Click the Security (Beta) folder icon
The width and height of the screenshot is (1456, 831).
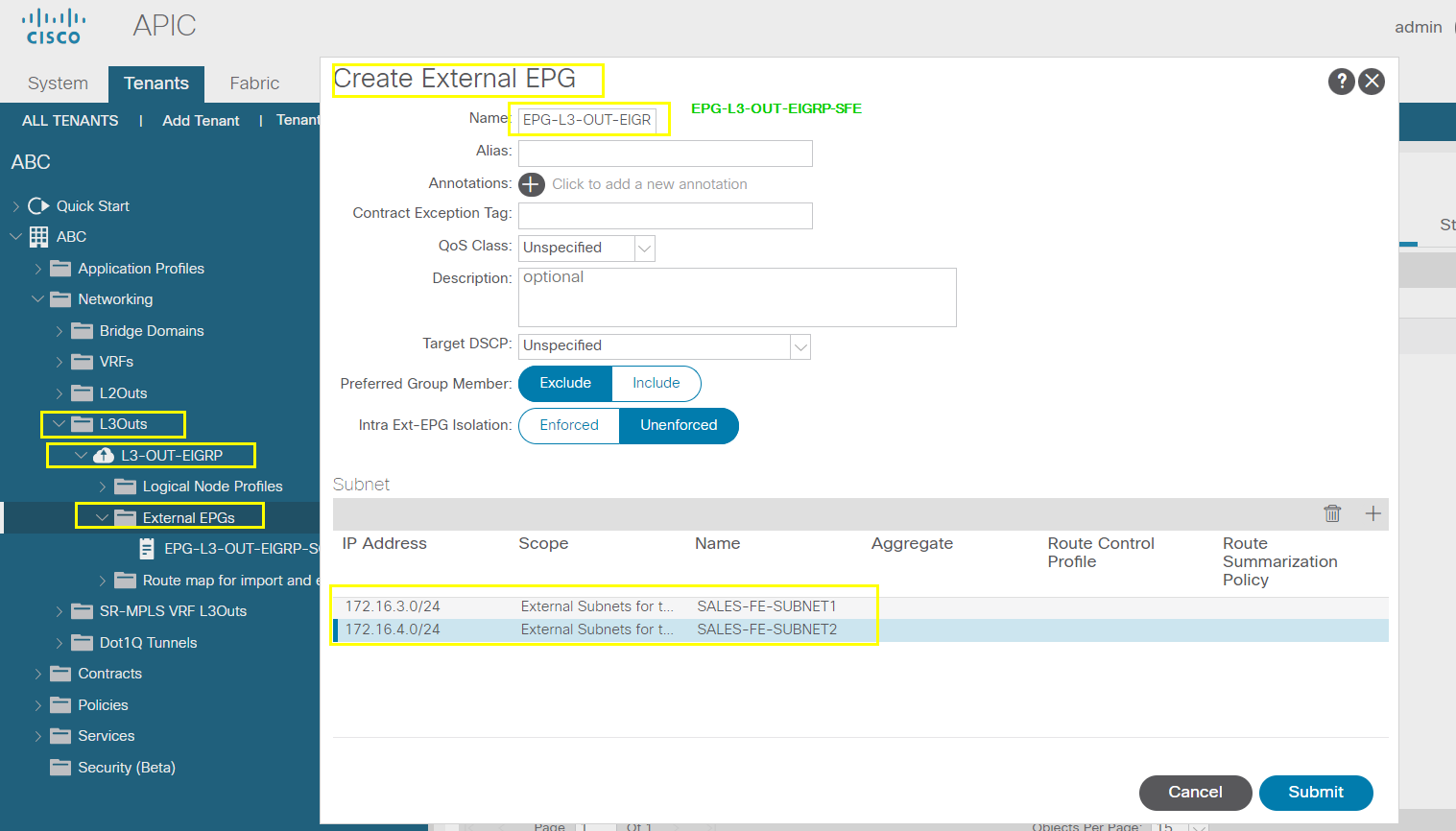tap(60, 767)
